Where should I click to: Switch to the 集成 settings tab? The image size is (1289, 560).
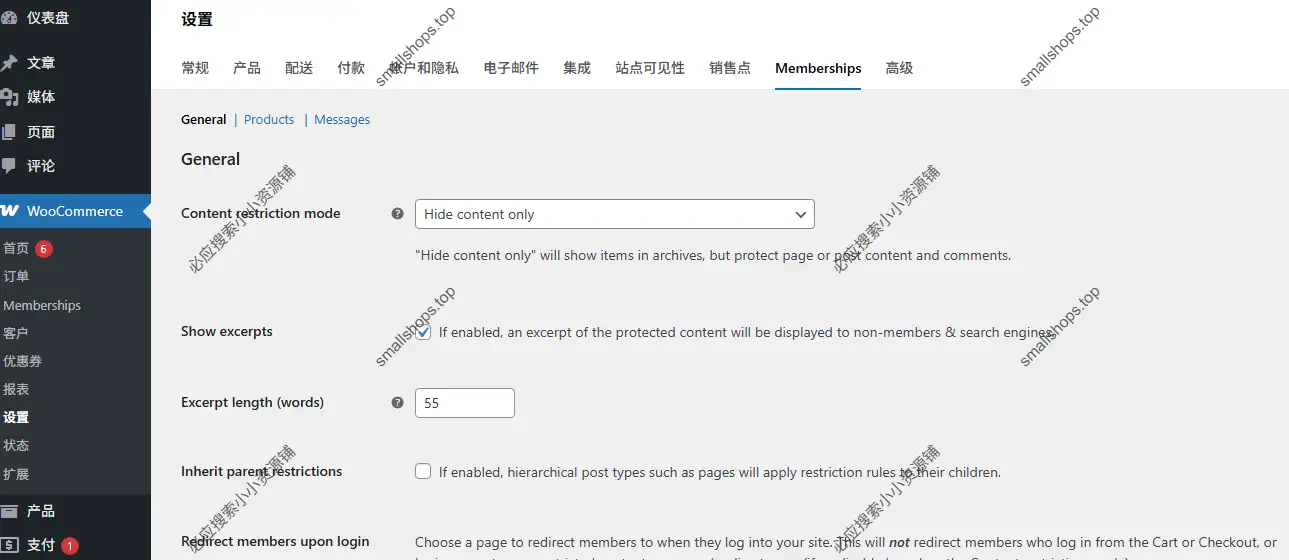tap(577, 68)
